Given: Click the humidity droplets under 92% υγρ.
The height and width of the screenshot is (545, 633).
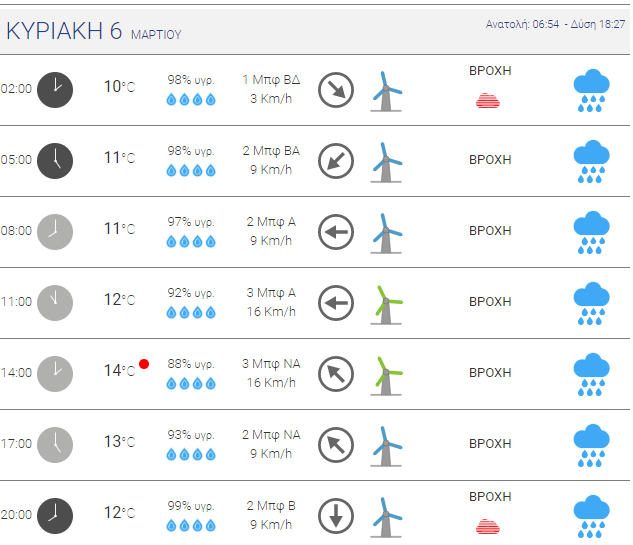Looking at the screenshot, I should click(191, 312).
